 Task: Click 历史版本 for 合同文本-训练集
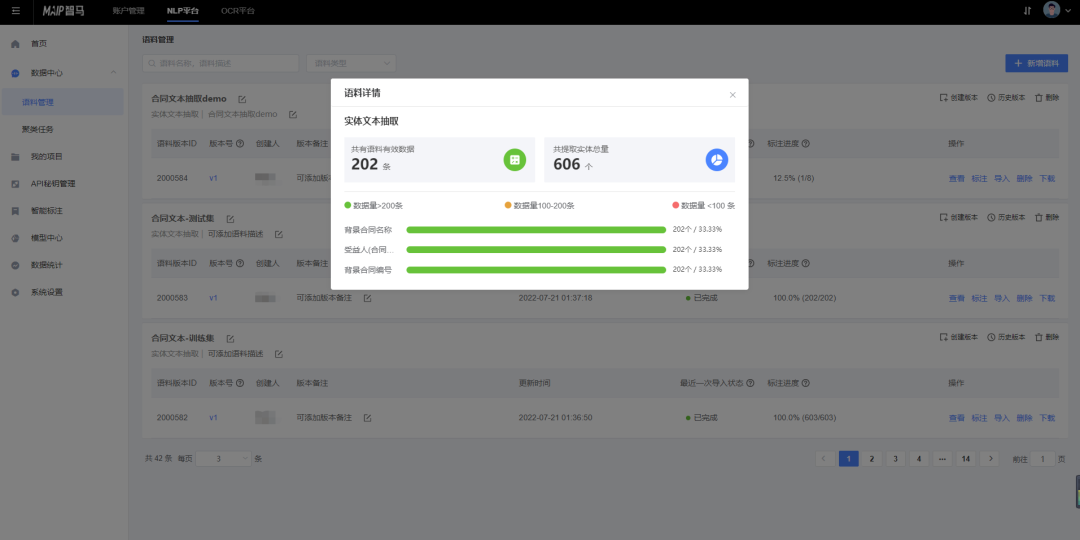1006,338
